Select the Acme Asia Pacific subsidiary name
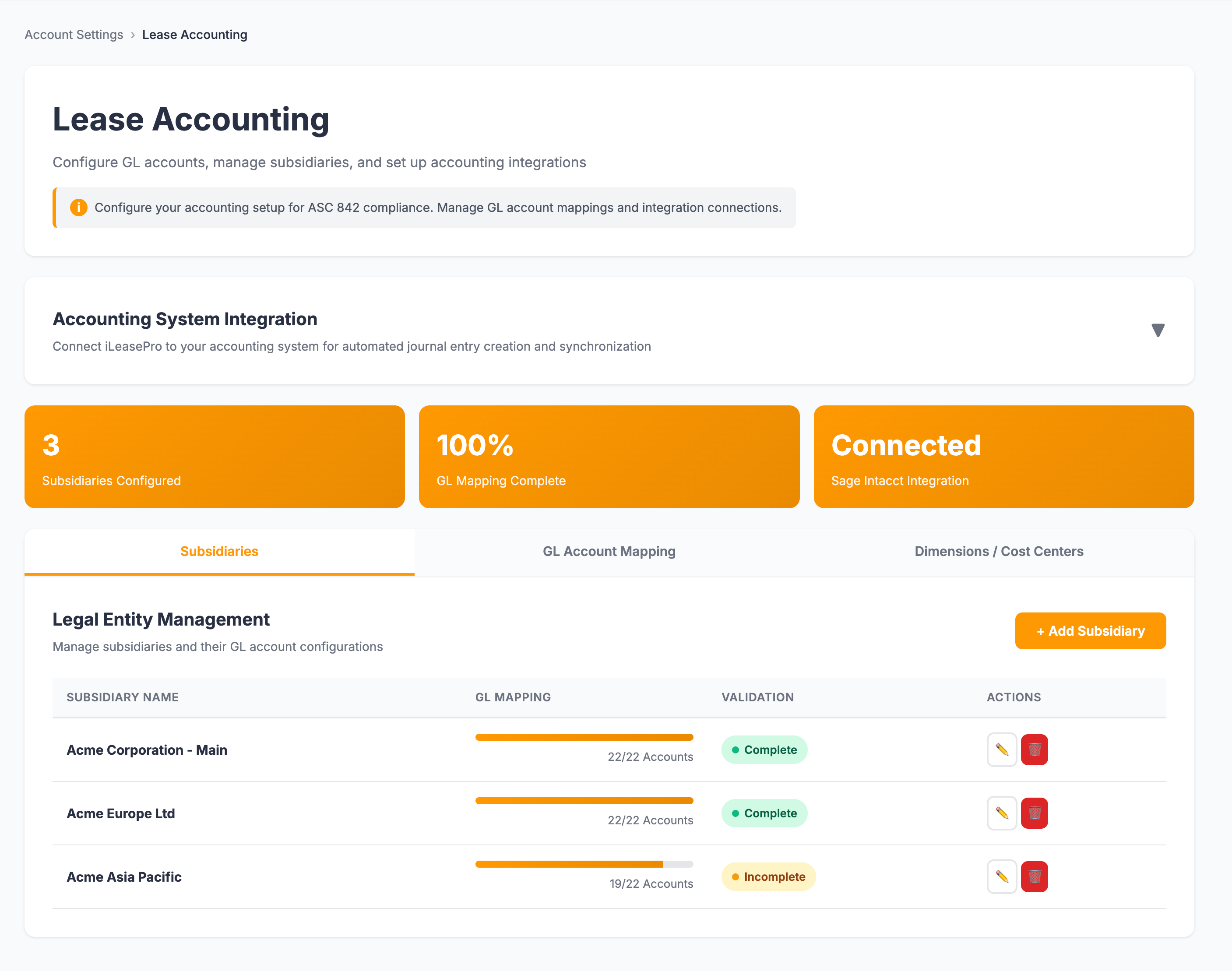The image size is (1232, 971). tap(124, 876)
